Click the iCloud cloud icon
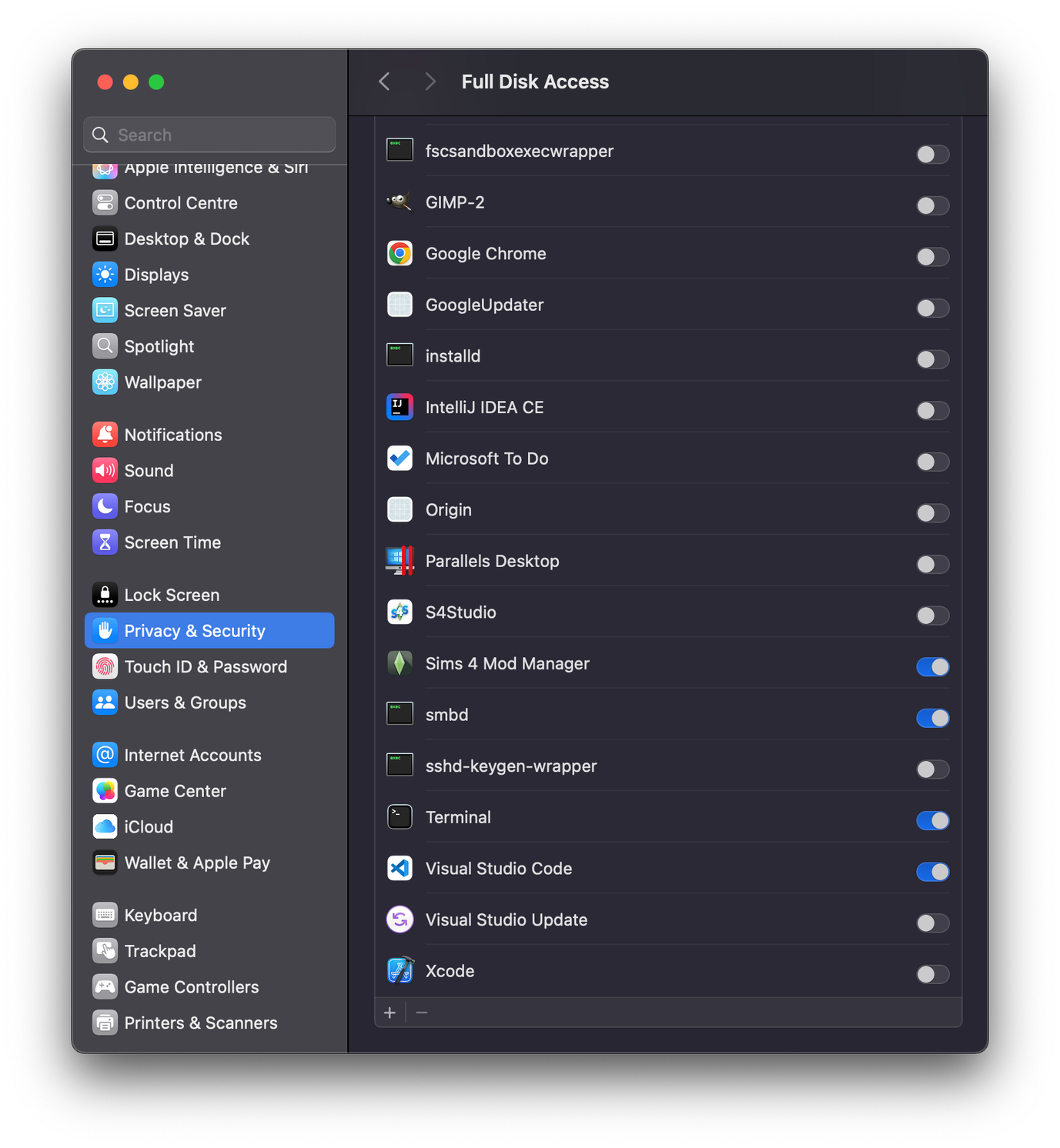 pyautogui.click(x=105, y=826)
